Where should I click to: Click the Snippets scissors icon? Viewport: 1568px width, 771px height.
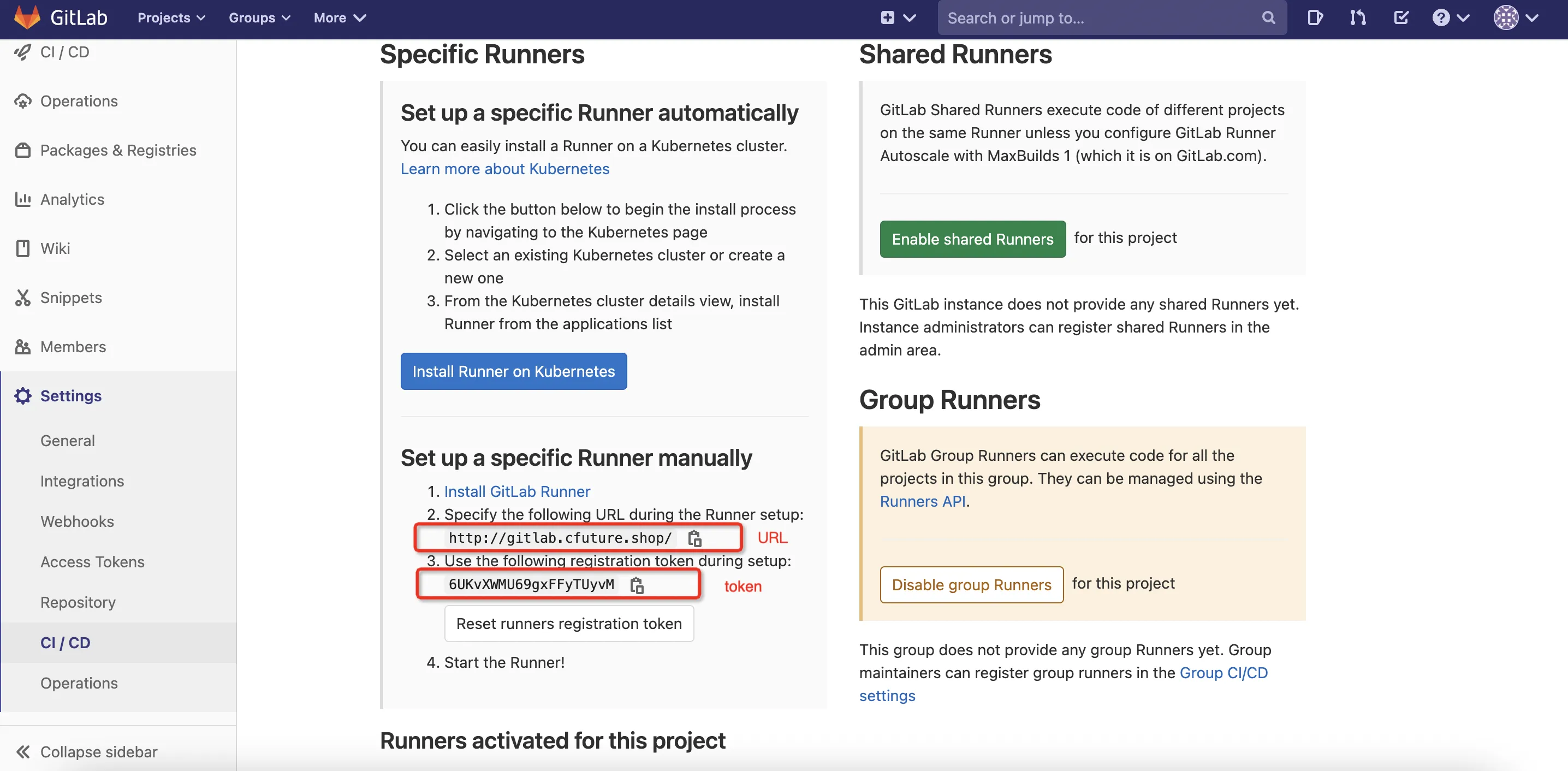22,297
